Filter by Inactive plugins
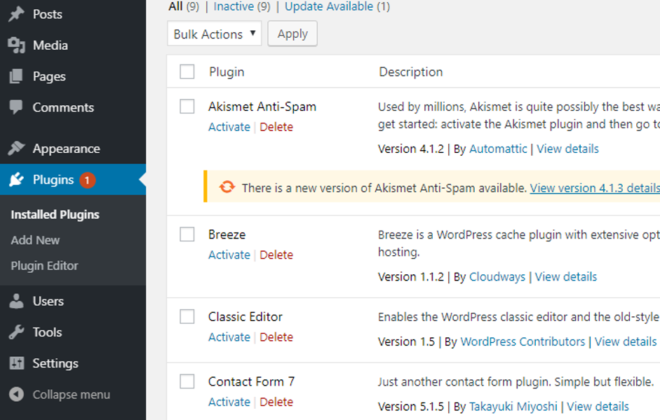 pos(233,6)
